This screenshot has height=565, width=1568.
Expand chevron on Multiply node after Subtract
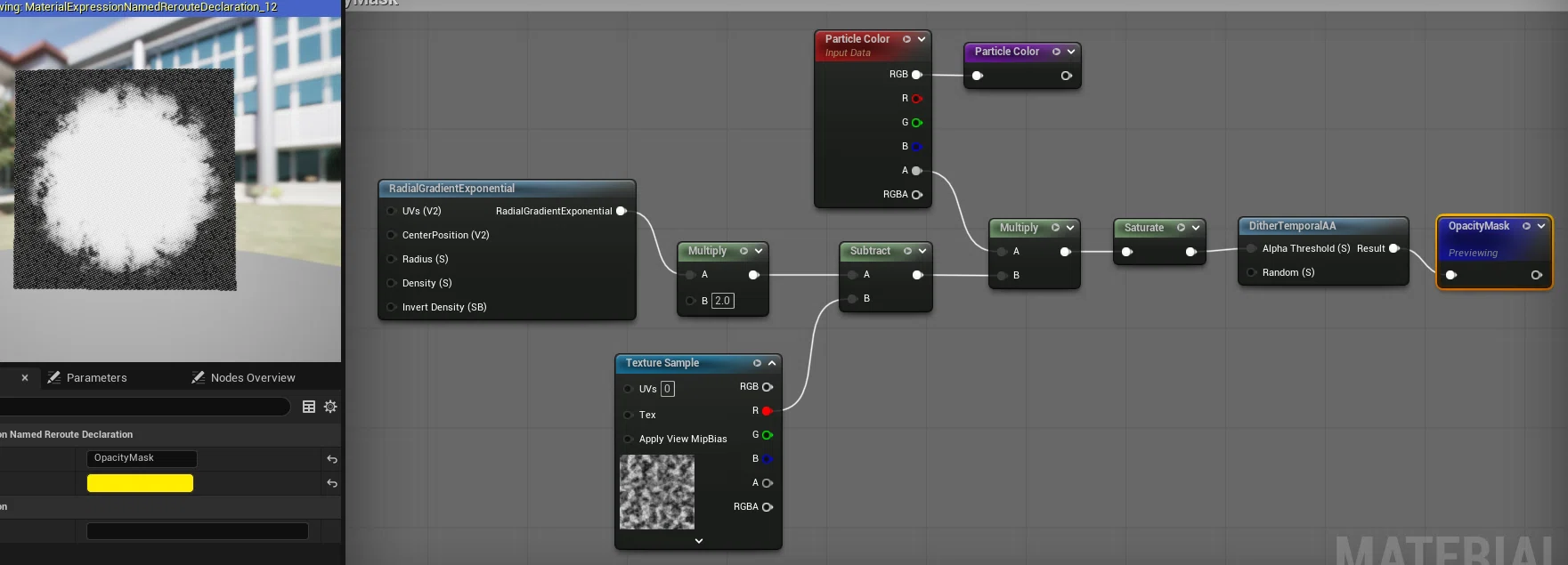click(1070, 228)
